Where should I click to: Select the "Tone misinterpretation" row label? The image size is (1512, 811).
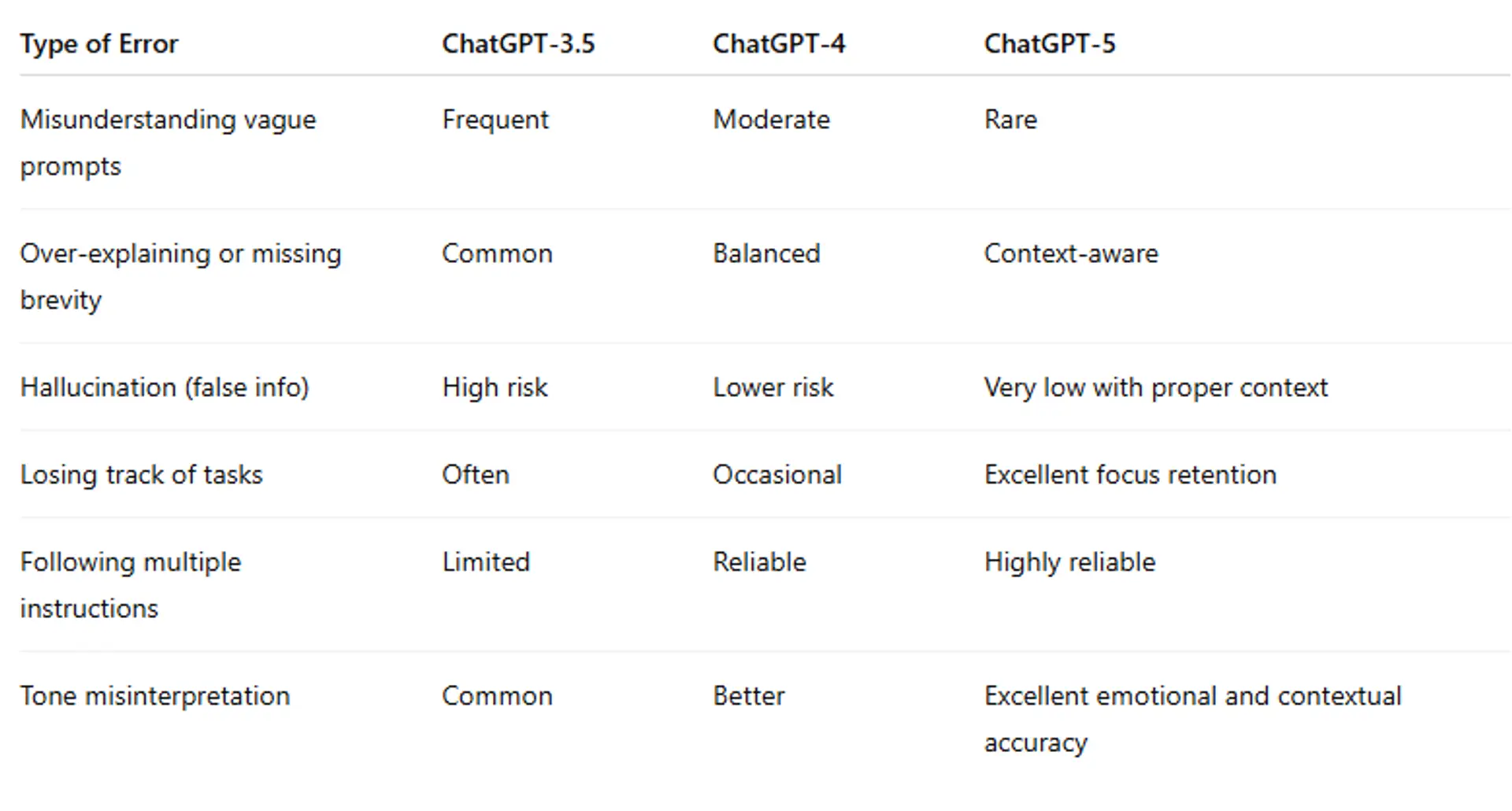[155, 696]
